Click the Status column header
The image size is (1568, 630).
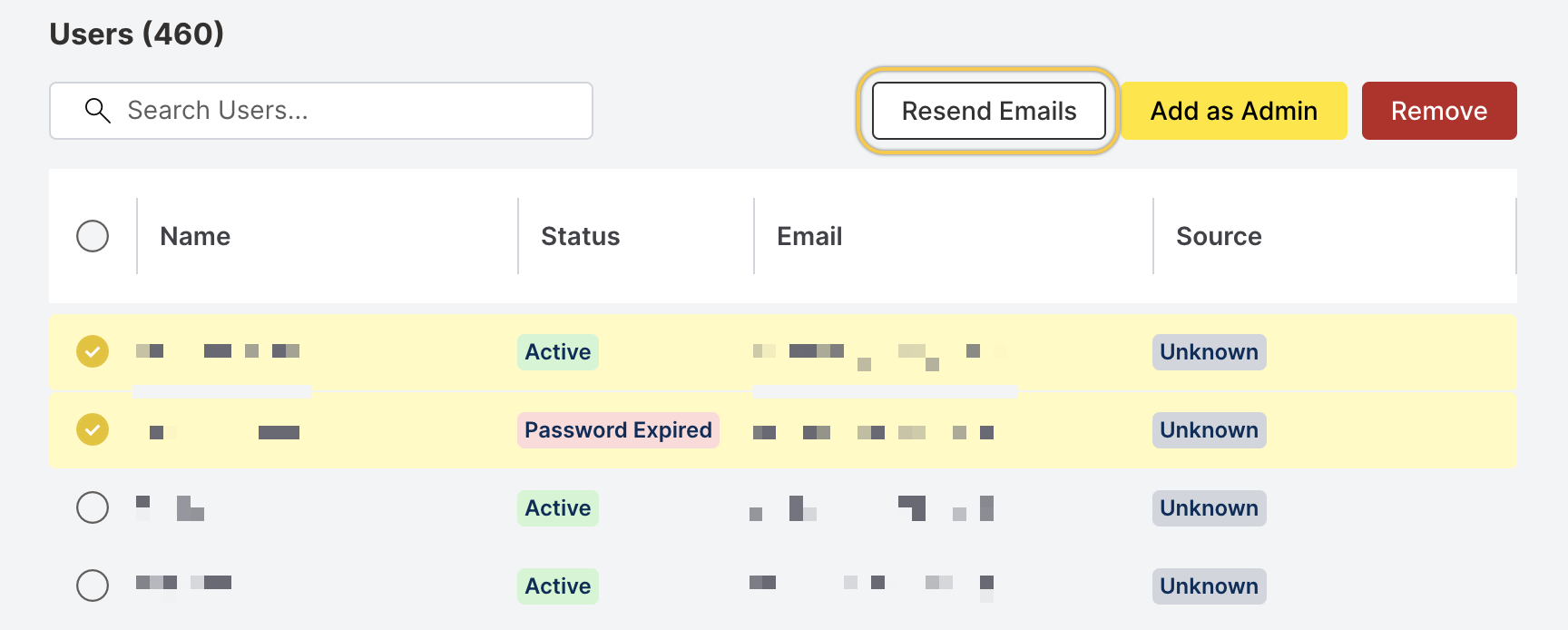click(x=580, y=236)
